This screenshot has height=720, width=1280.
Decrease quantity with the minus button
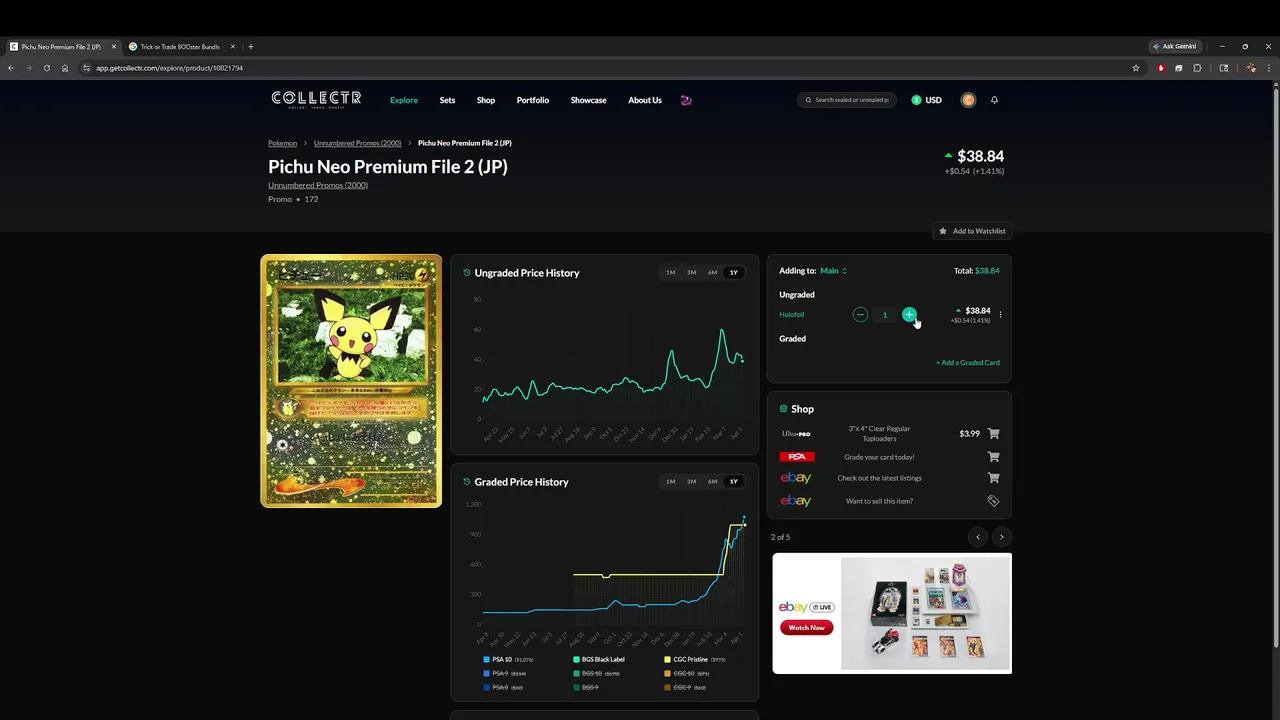pyautogui.click(x=860, y=315)
